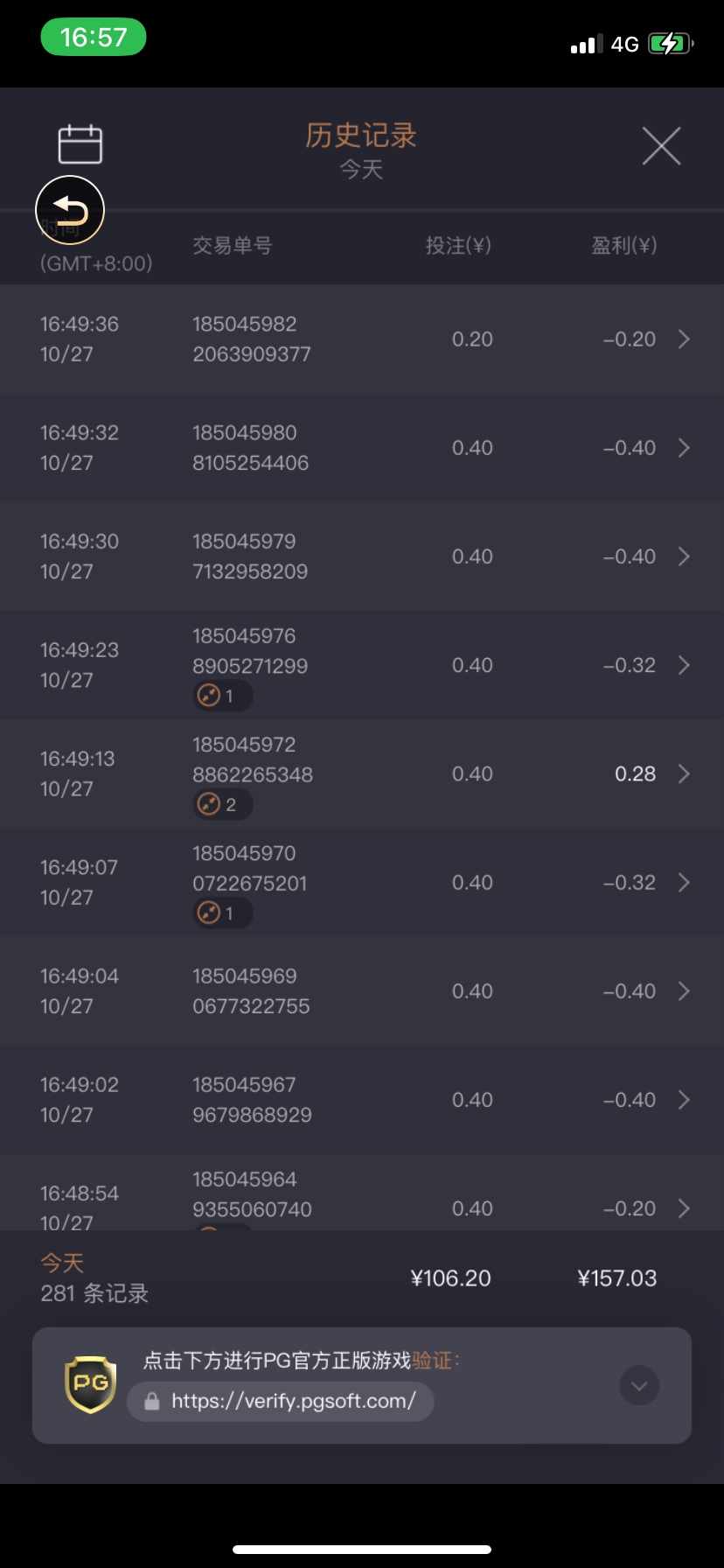The height and width of the screenshot is (1568, 724).
Task: Tap the green 16:57 time pill
Action: 94,38
